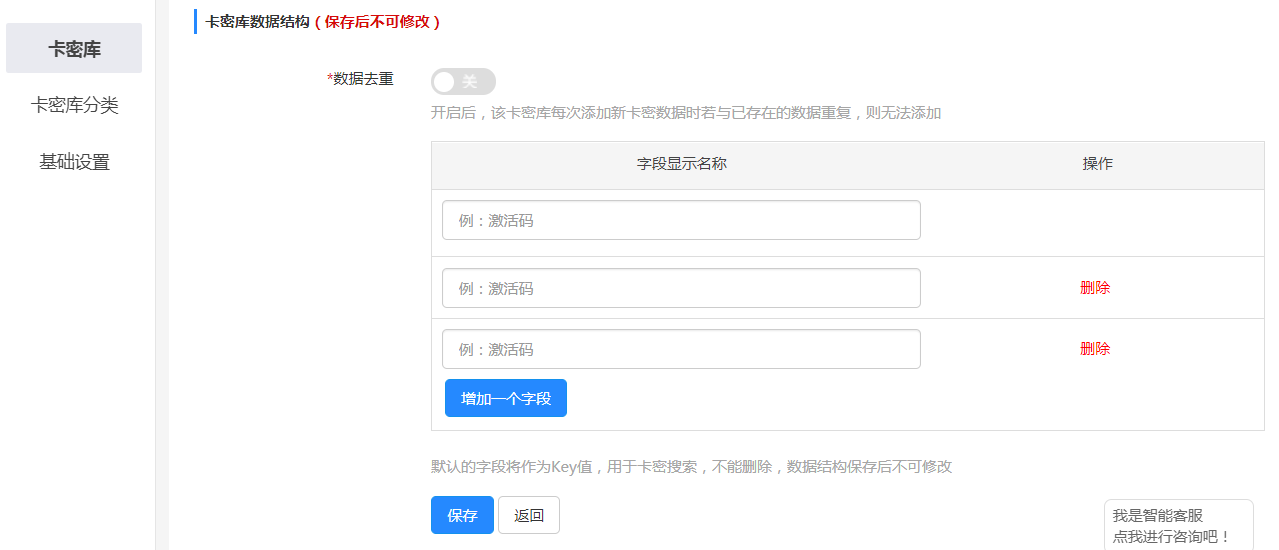Go to 基础设置 in the sidebar
Viewport: 1279px width, 550px height.
74,162
